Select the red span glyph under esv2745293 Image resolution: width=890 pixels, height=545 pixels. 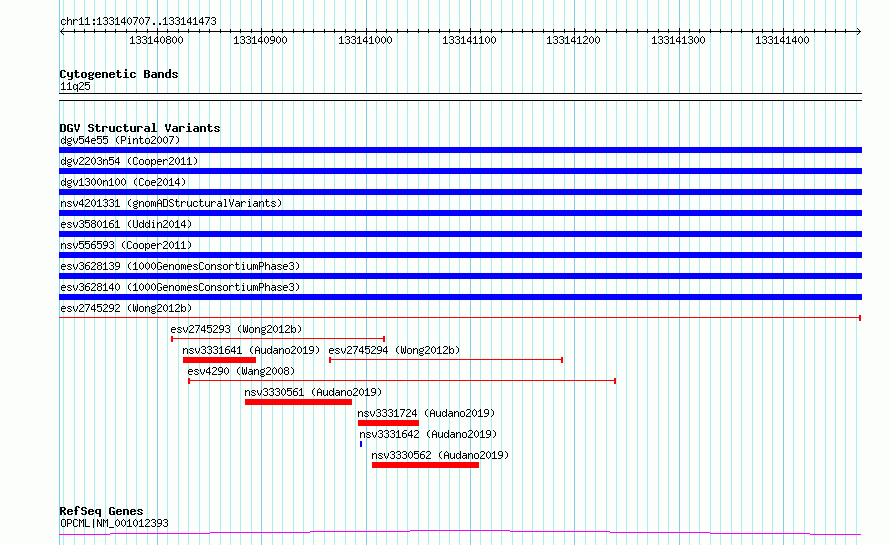pos(278,339)
